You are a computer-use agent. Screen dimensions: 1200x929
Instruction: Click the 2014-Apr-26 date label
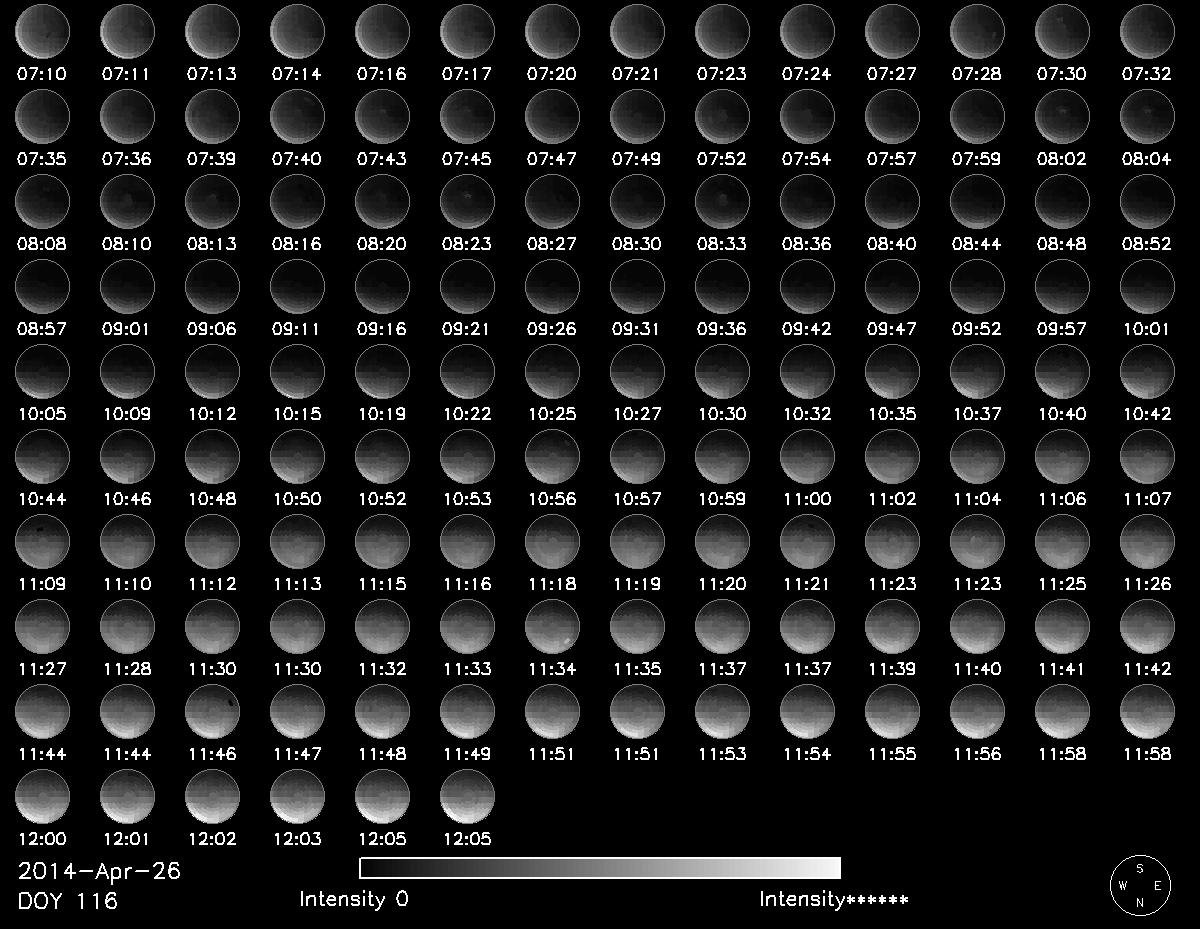99,871
